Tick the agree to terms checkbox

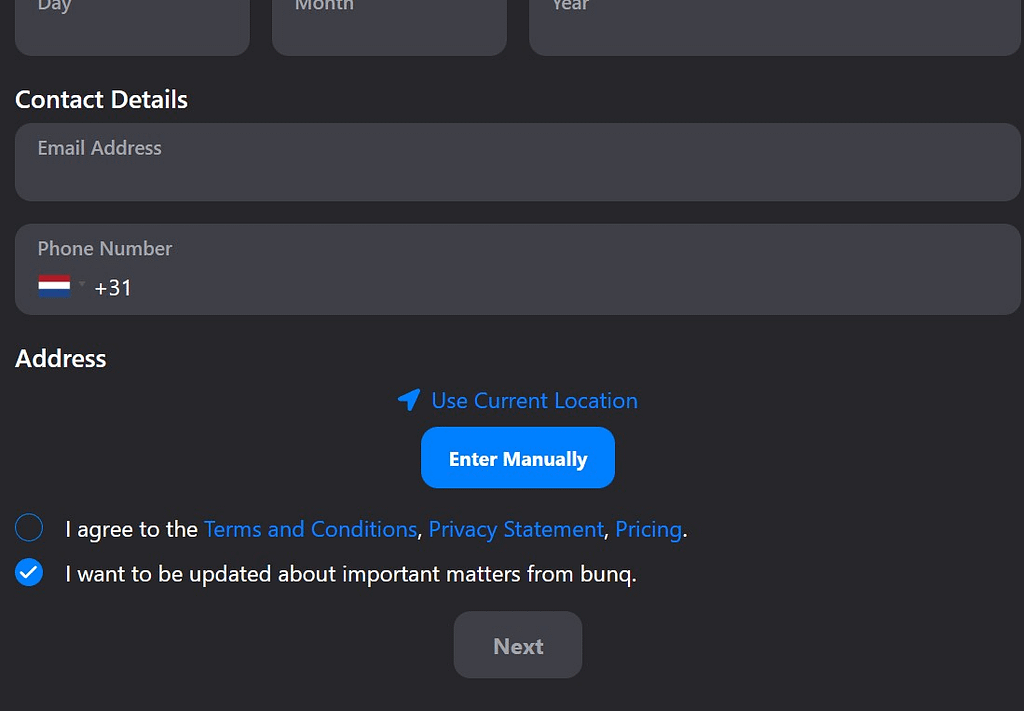pyautogui.click(x=29, y=528)
